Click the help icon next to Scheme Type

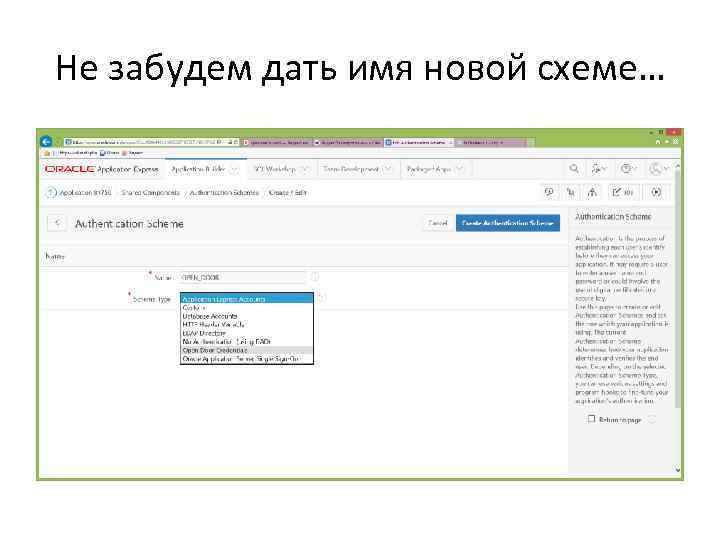(x=322, y=298)
